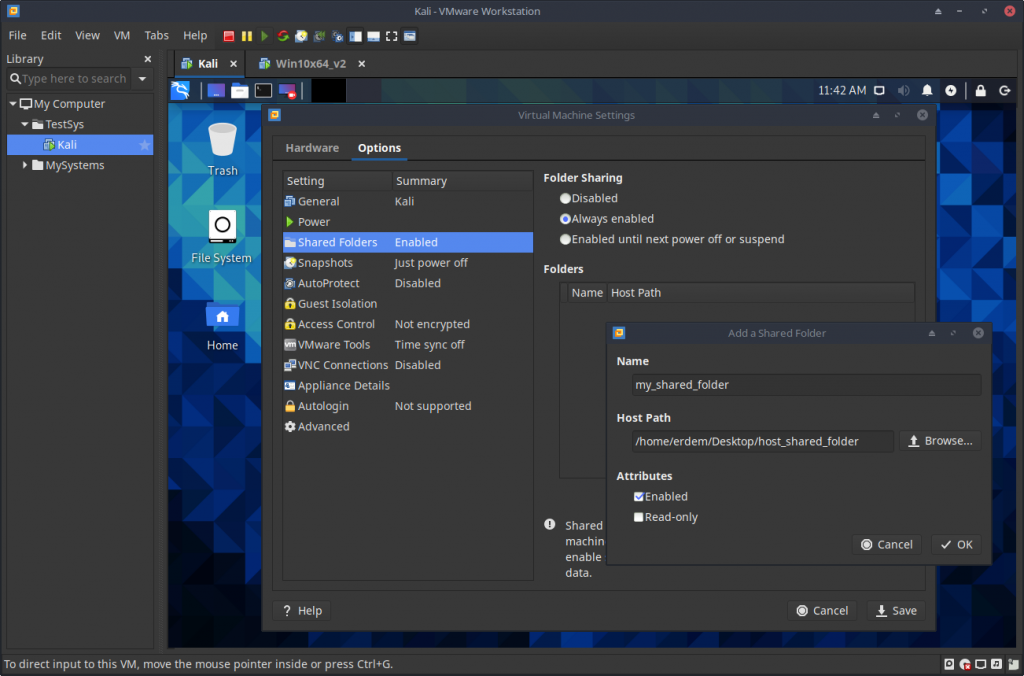The height and width of the screenshot is (676, 1024).
Task: Cancel the Add a Shared Folder dialog
Action: [887, 544]
